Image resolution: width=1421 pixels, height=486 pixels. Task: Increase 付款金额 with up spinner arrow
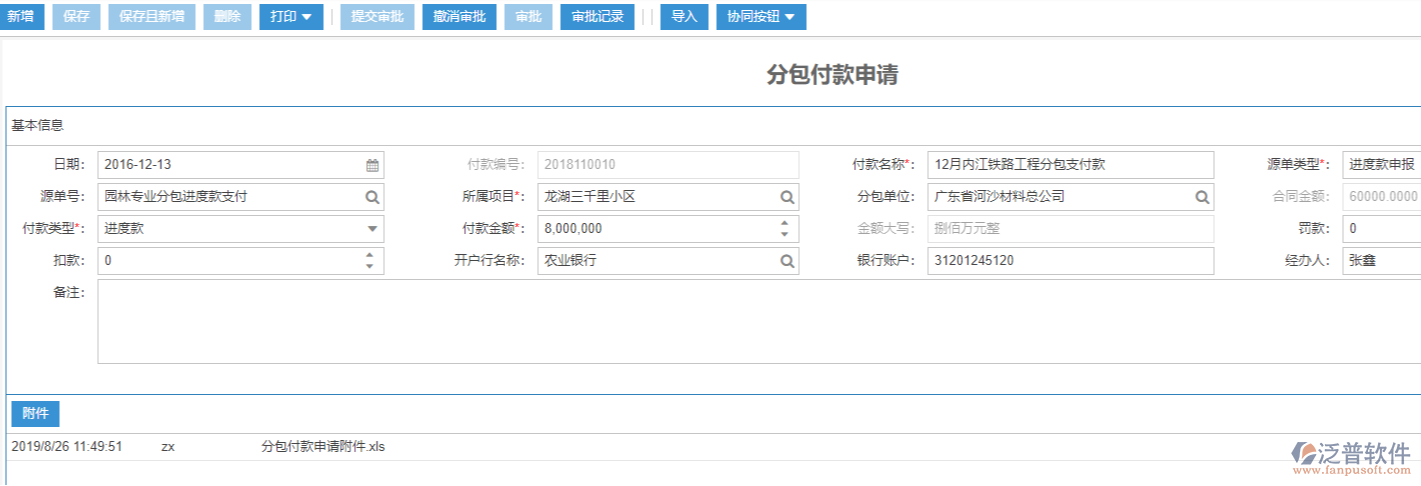[785, 223]
